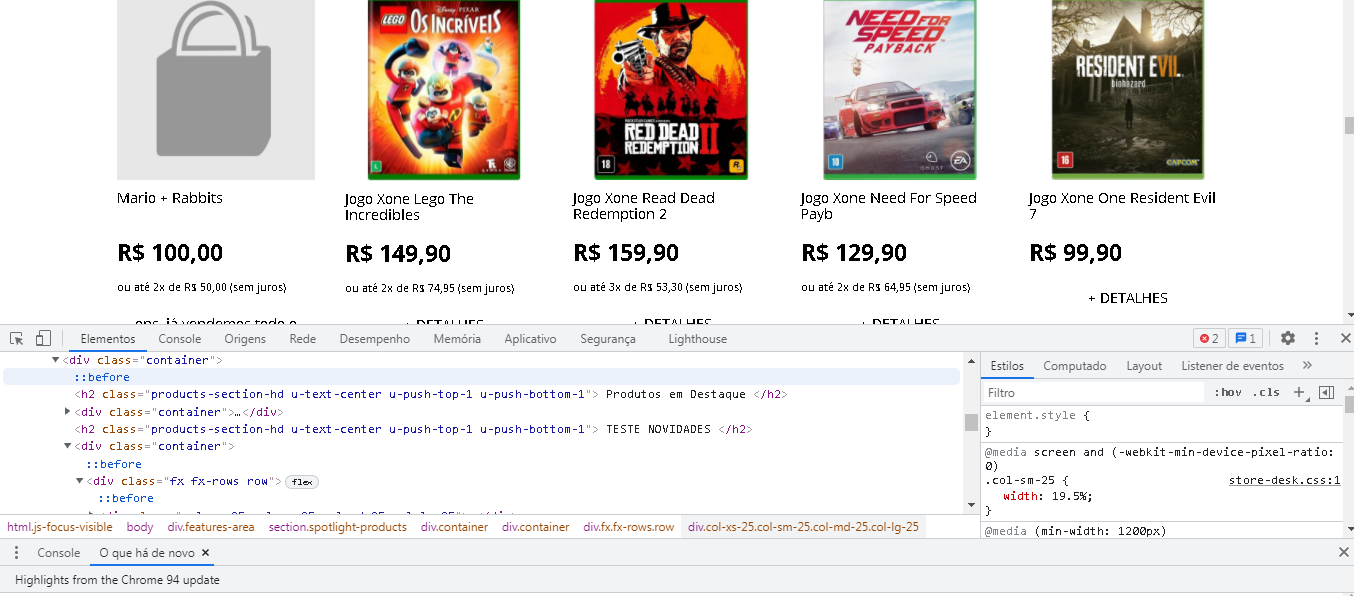
Task: Close the 'O que há de novo' tab
Action: 205,553
